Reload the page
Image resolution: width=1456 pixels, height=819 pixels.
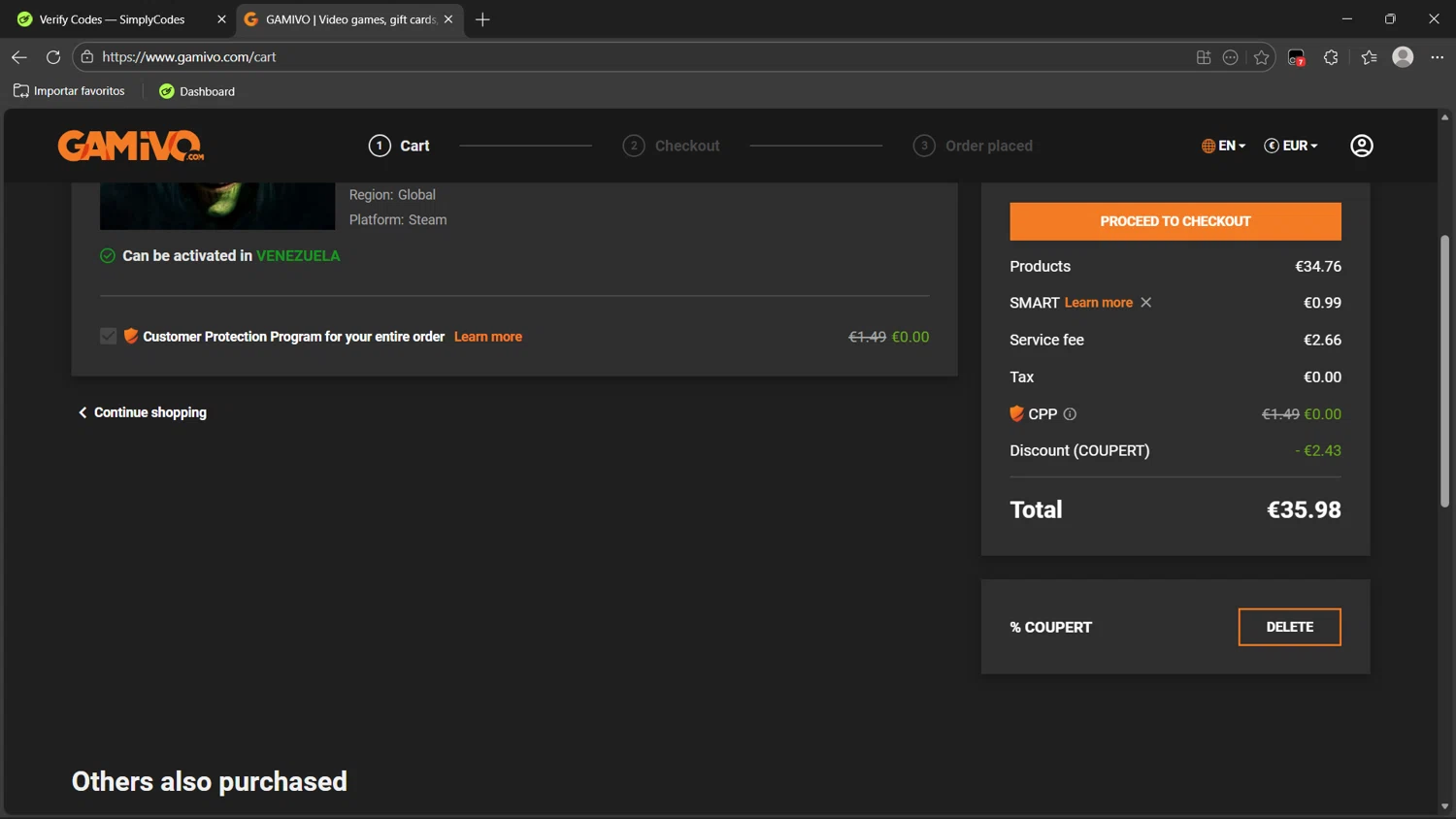coord(53,57)
